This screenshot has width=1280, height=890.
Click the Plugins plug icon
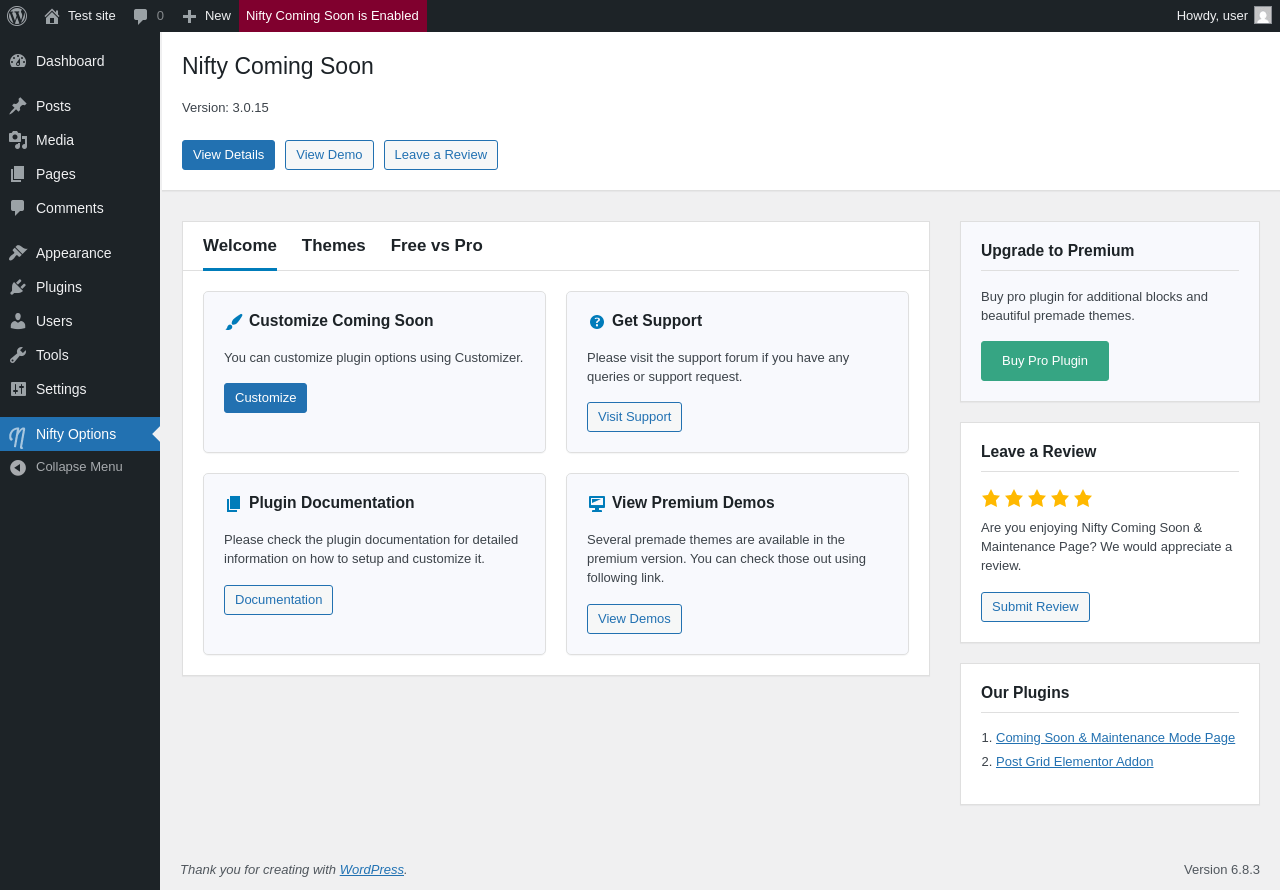point(18,287)
